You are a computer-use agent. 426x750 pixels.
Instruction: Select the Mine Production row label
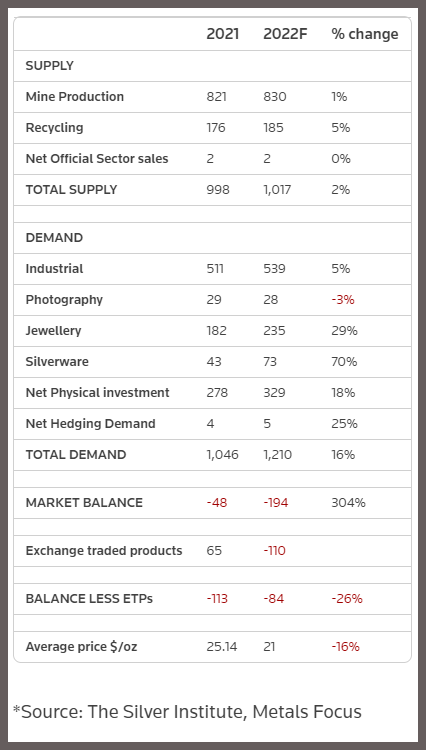click(75, 97)
